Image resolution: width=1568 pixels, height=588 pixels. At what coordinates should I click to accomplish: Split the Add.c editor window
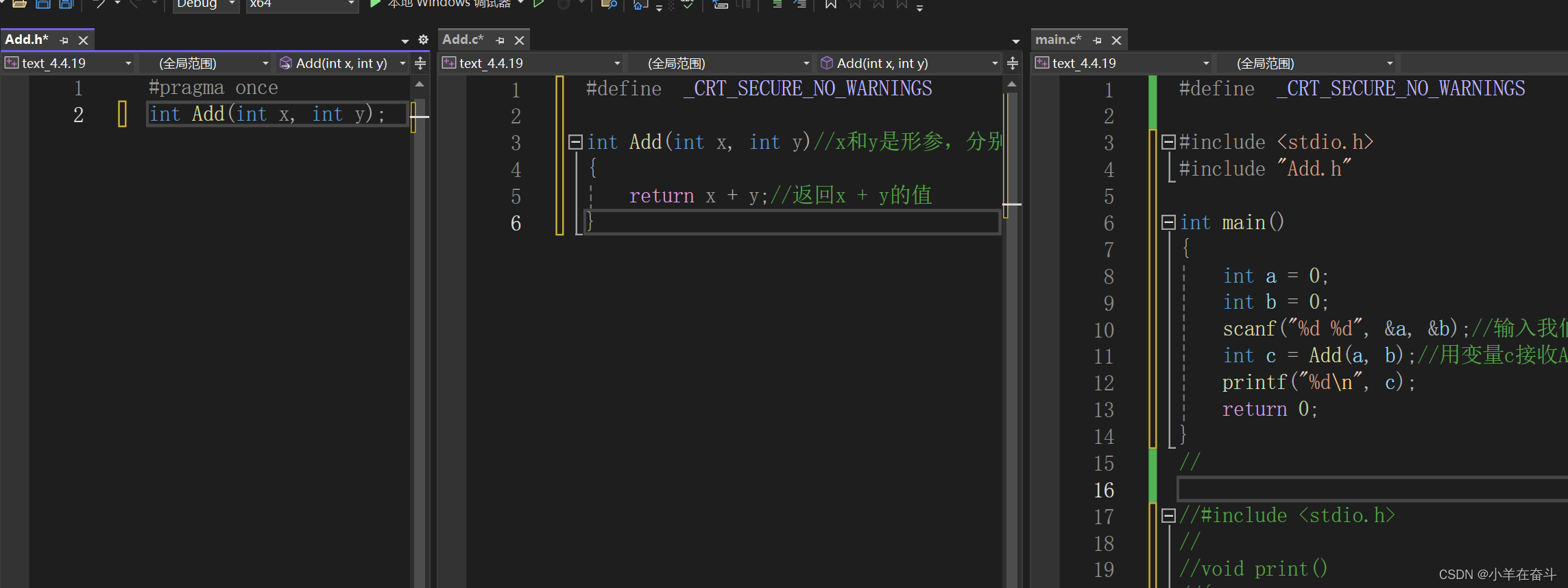[x=1013, y=64]
